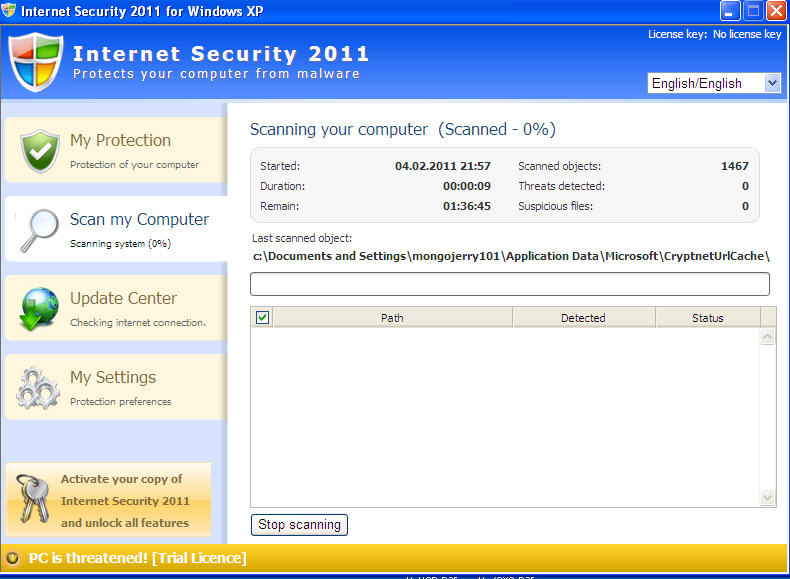790x579 pixels.
Task: Open the Scan my Computer section
Action: 116,229
